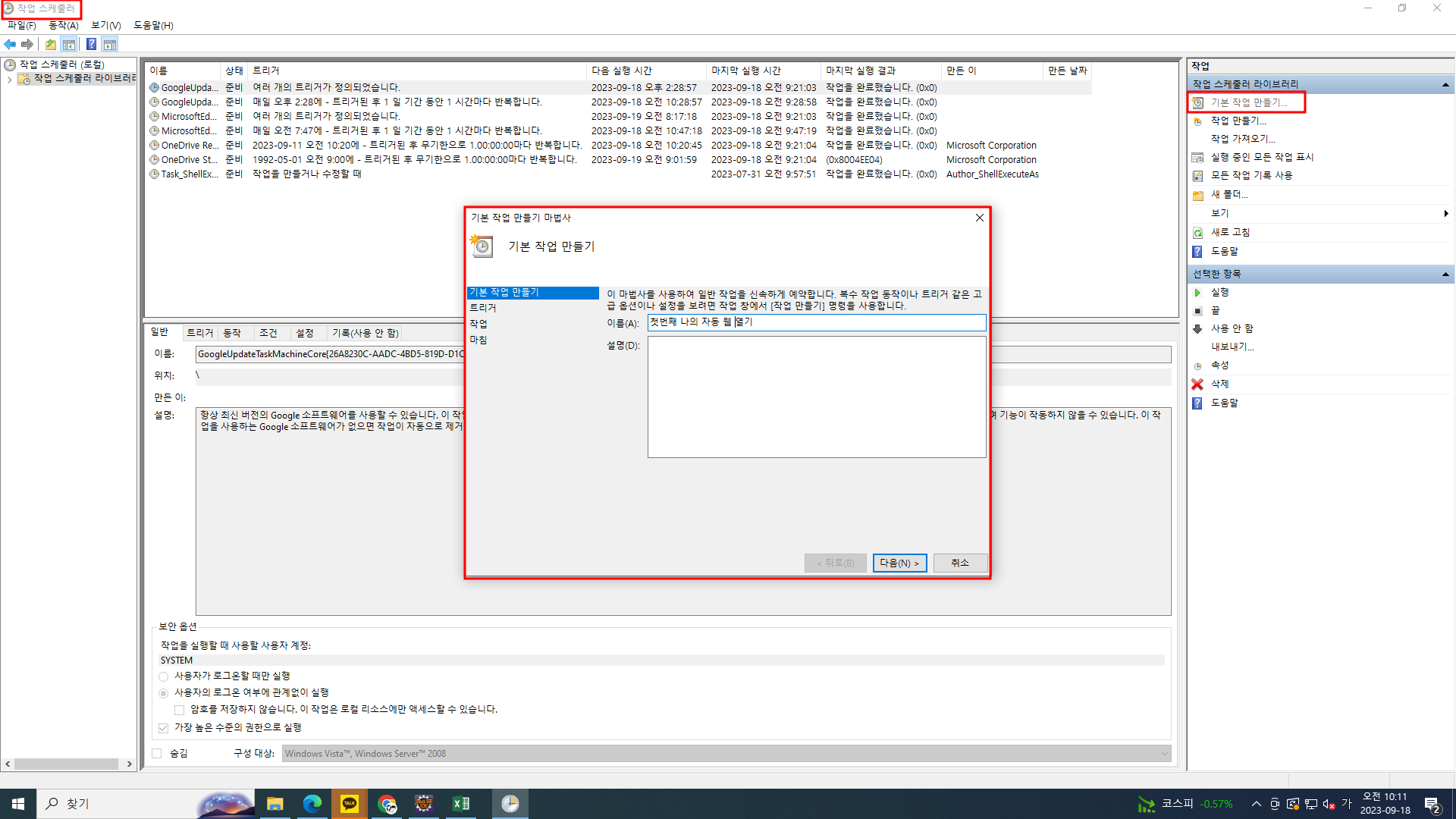Click the back arrow toolbar icon

click(x=10, y=44)
